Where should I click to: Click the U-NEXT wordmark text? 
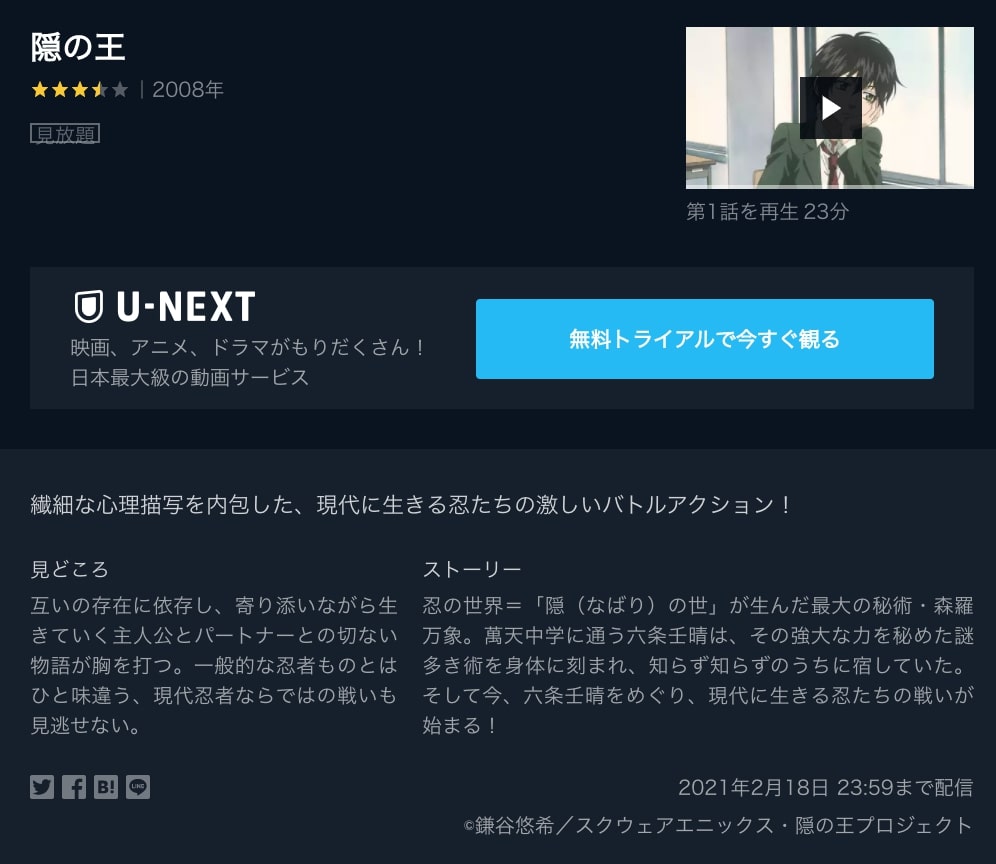coord(186,307)
